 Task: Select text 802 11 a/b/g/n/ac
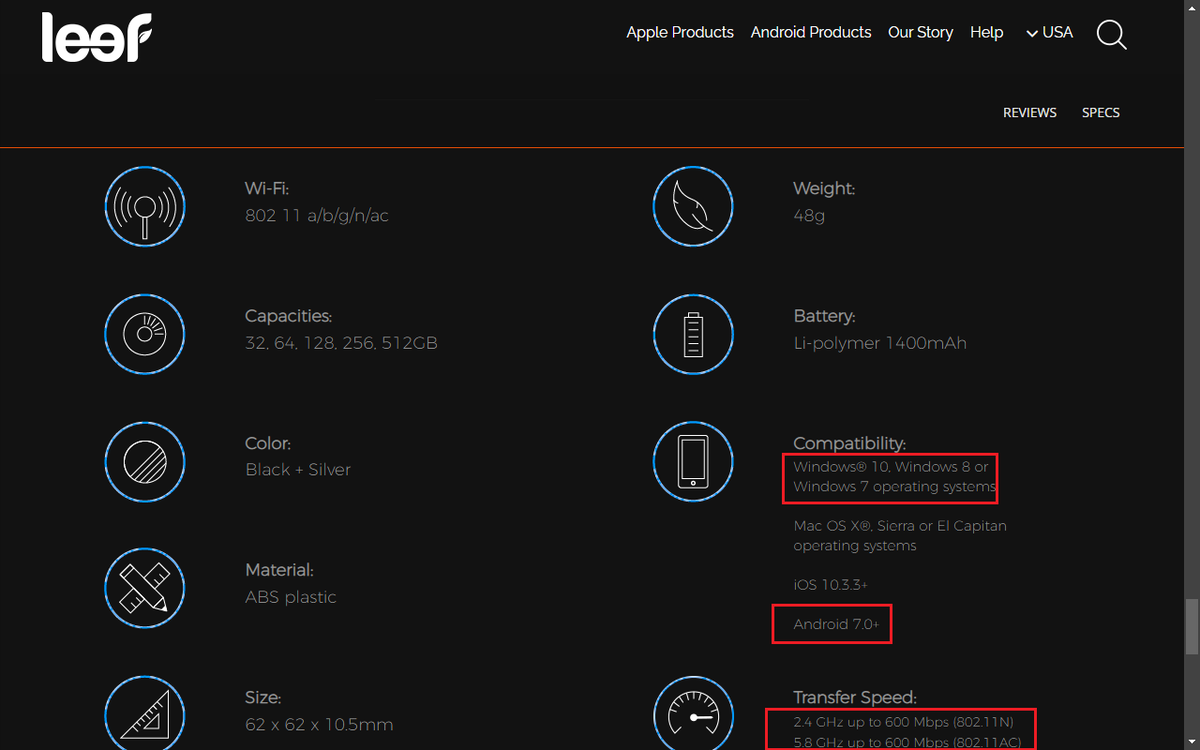click(317, 215)
